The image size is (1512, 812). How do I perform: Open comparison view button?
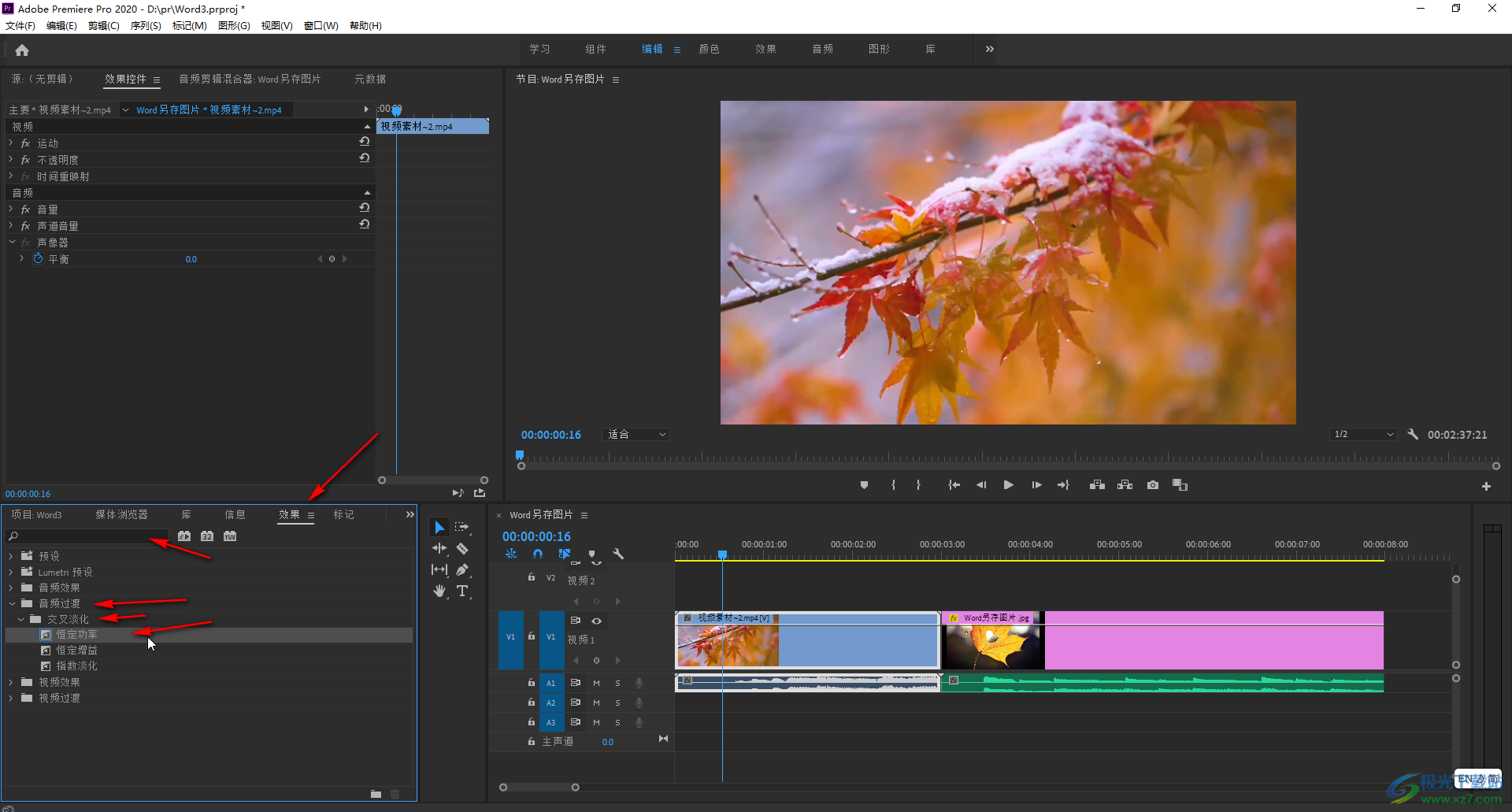(x=1180, y=485)
